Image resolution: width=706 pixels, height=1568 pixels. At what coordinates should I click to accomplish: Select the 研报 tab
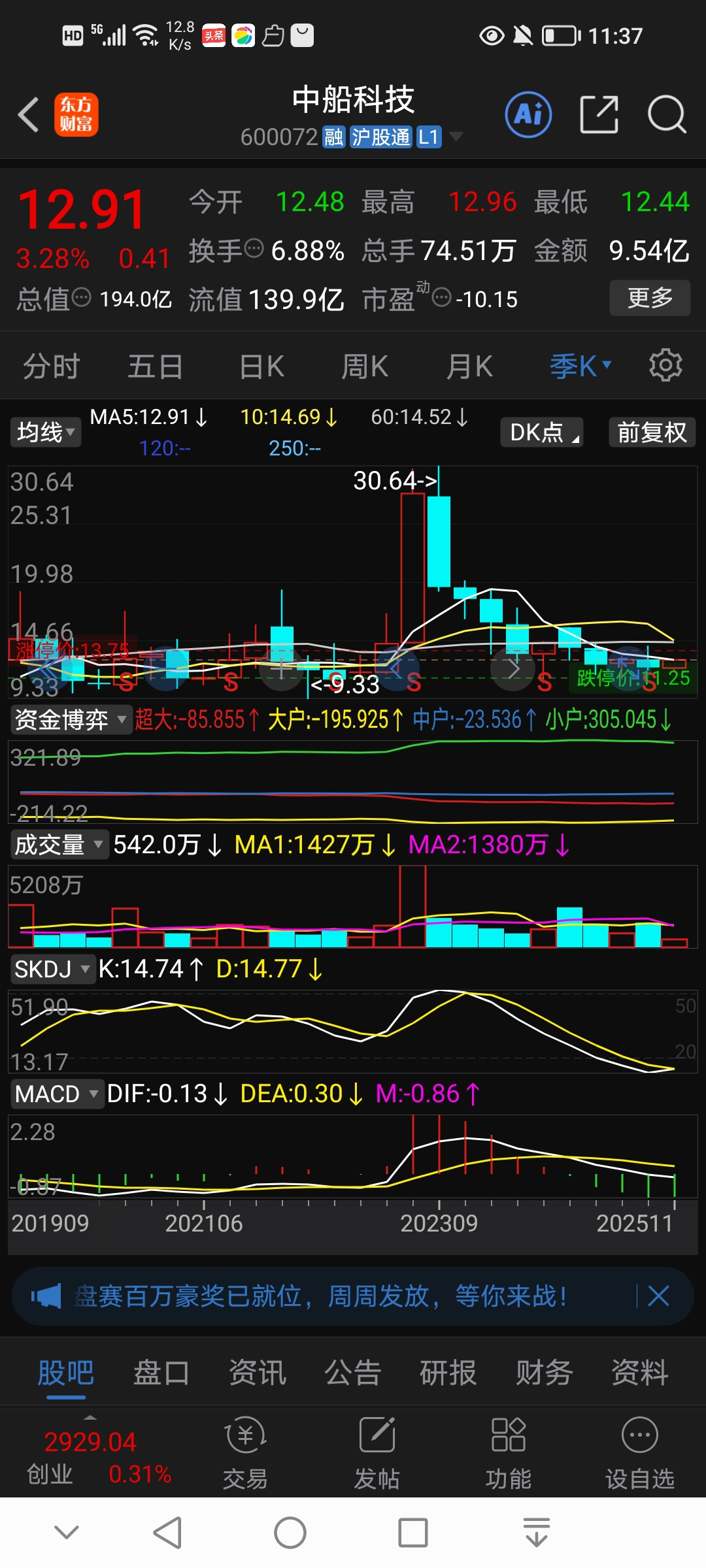(x=448, y=1372)
